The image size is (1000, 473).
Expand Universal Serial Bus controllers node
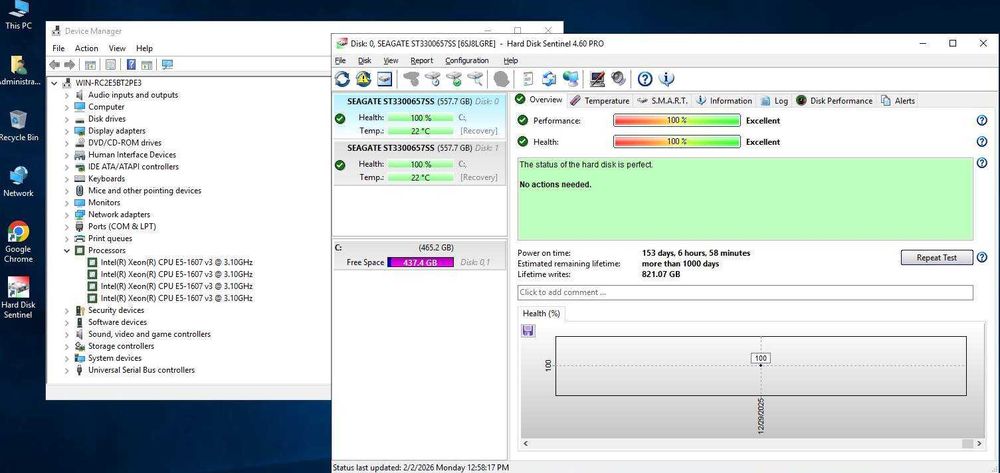click(x=67, y=370)
